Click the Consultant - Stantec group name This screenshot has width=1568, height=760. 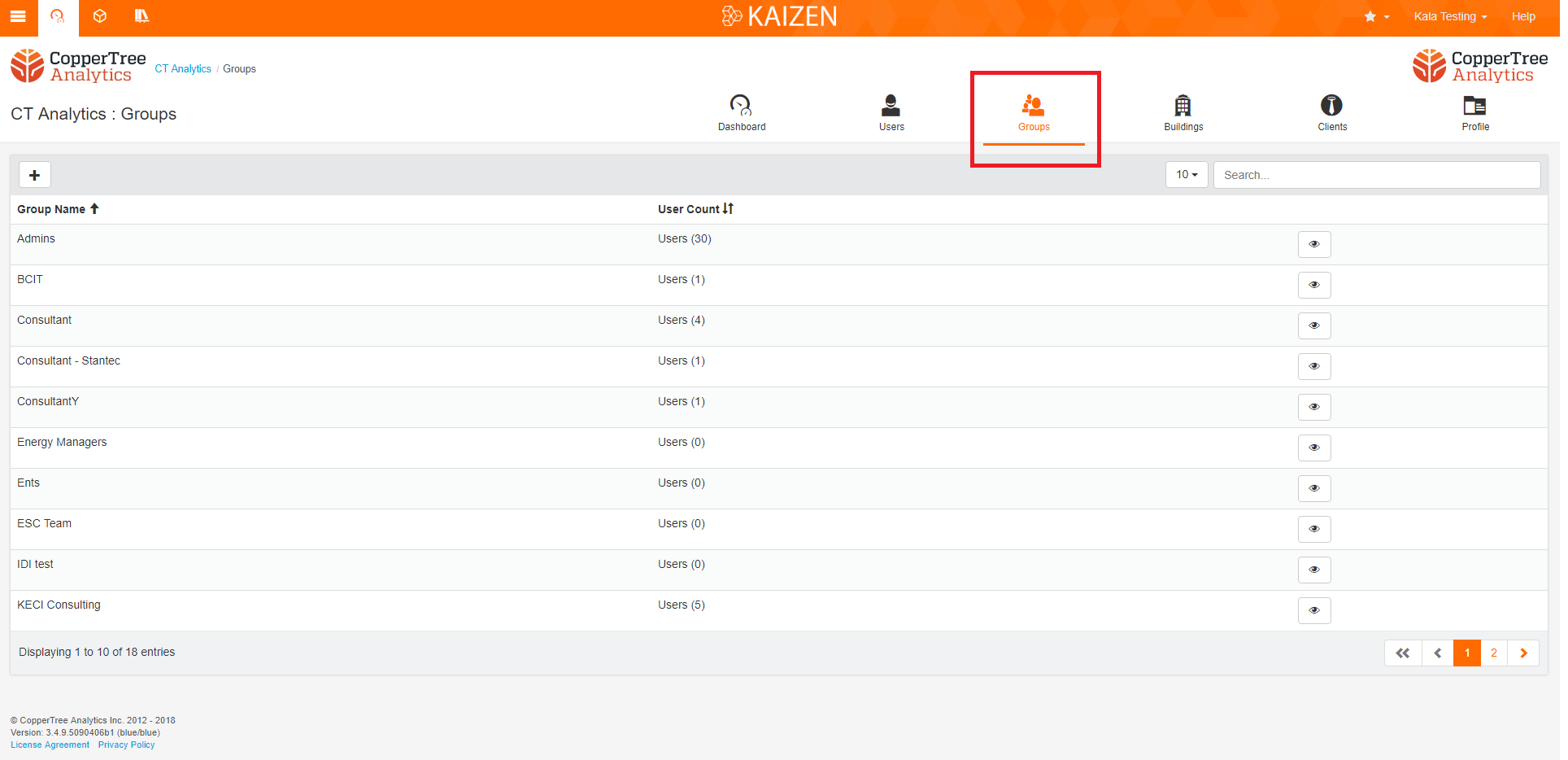(x=68, y=360)
